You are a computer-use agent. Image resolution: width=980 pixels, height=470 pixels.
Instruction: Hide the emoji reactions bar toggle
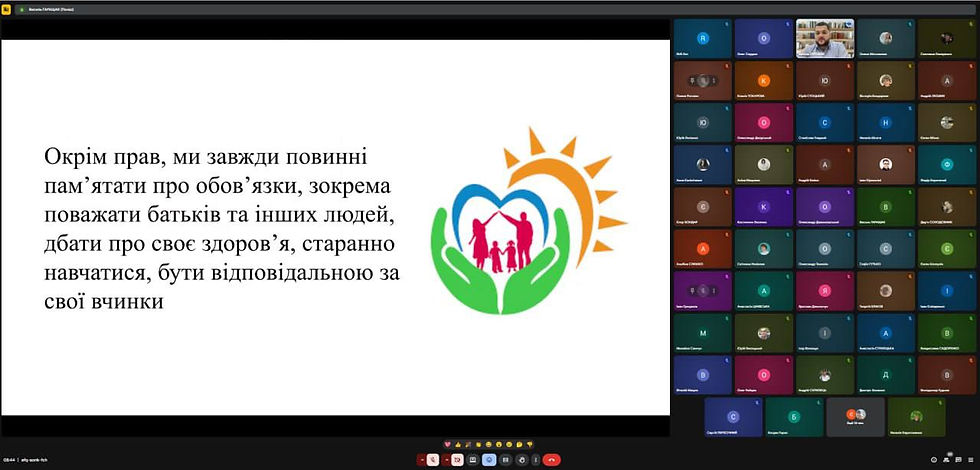click(x=489, y=460)
